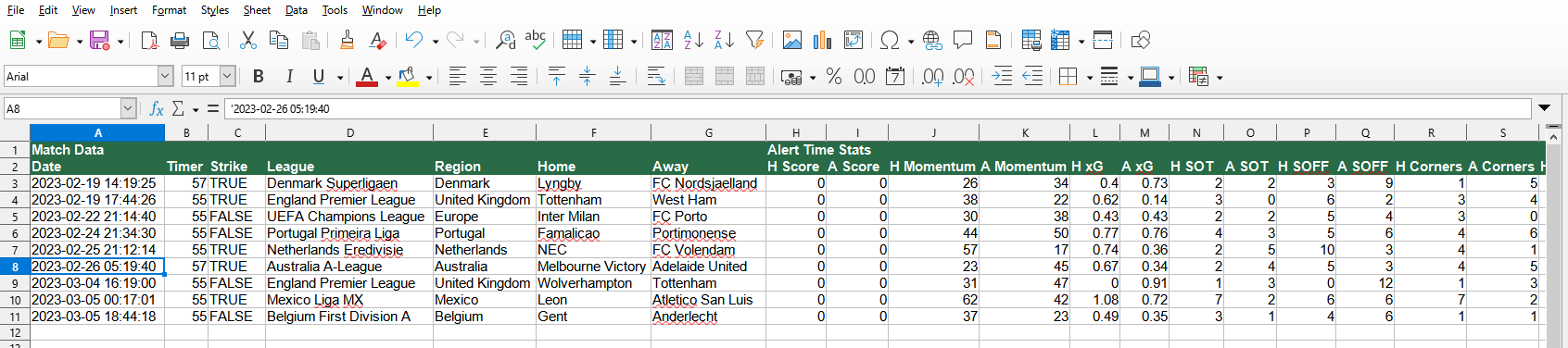The height and width of the screenshot is (348, 1568).
Task: Define the print area
Action: (1031, 40)
